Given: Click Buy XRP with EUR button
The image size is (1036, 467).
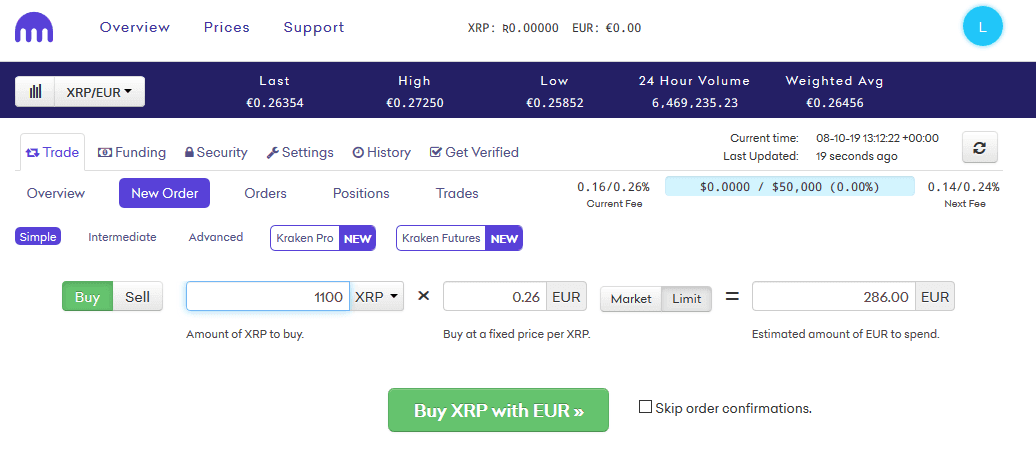Looking at the screenshot, I should coord(498,410).
